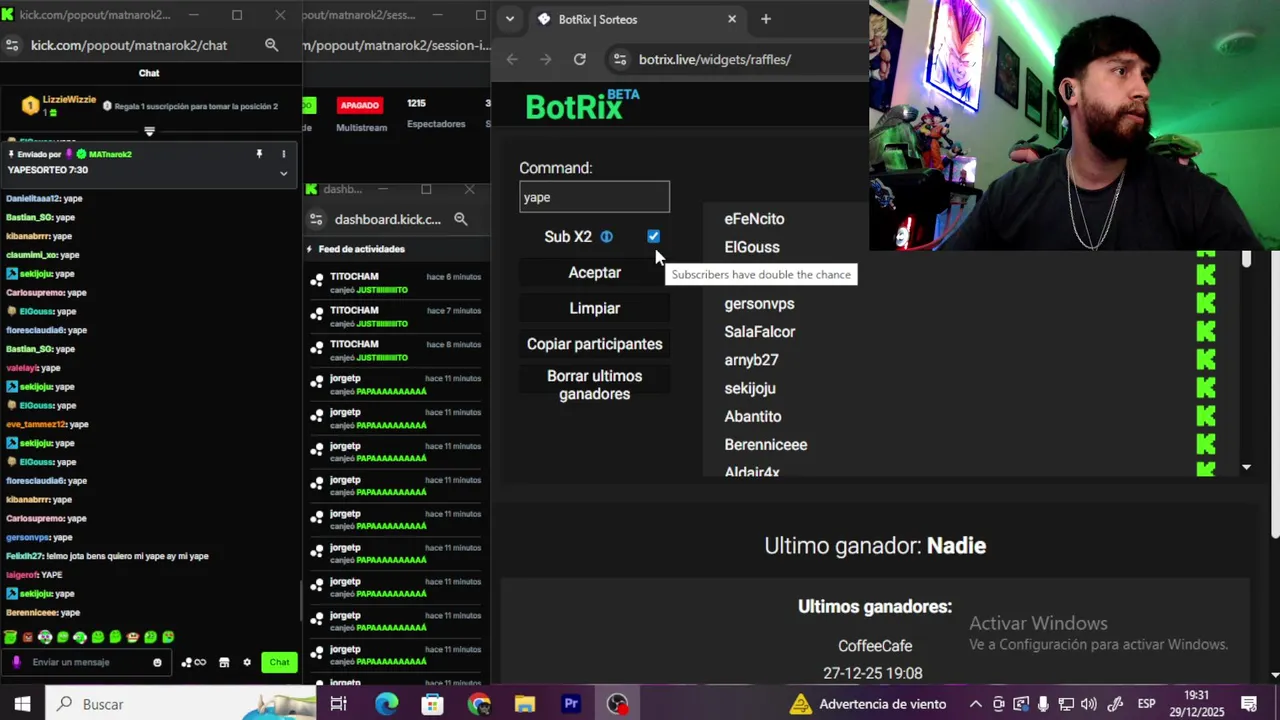Expand the pinned YAPESORTEO message
The image size is (1280, 720).
pyautogui.click(x=283, y=173)
